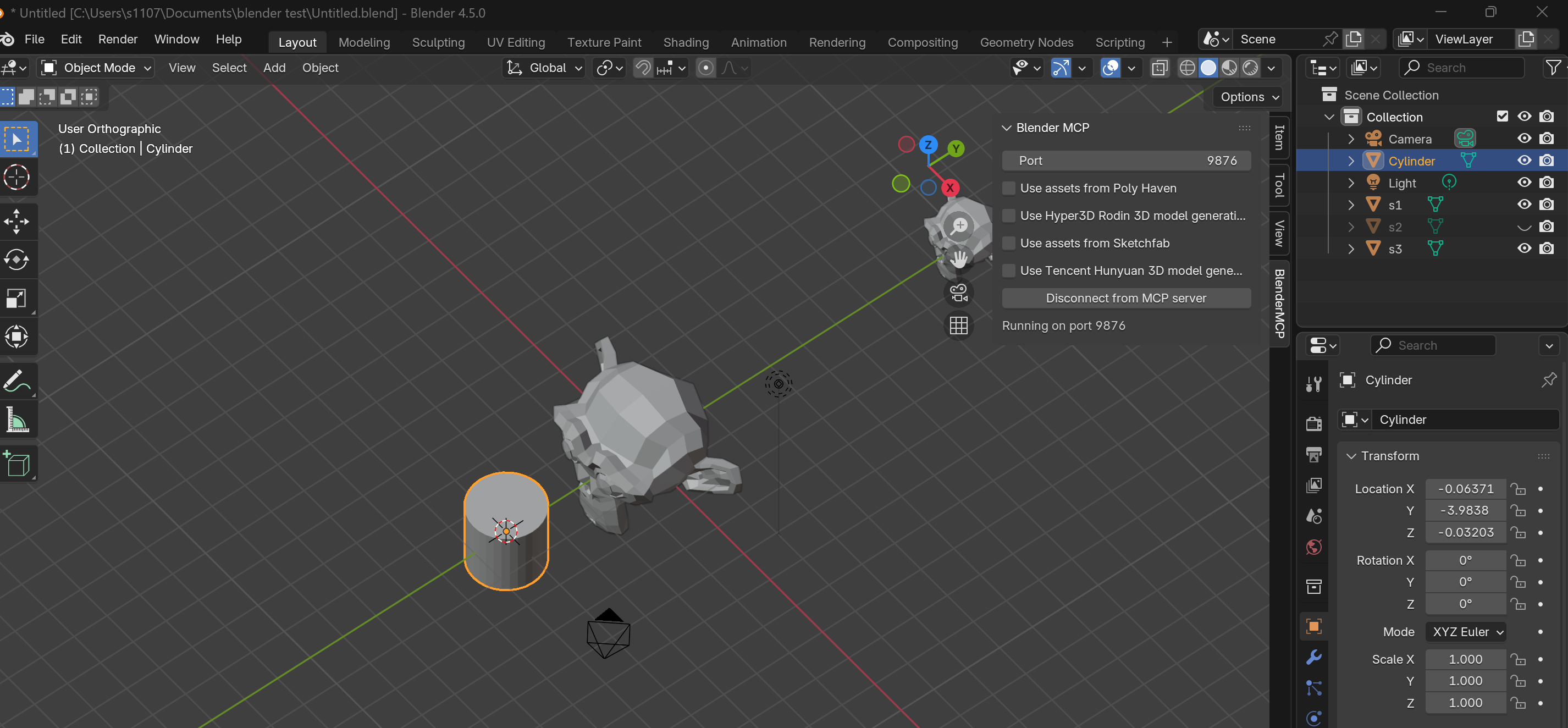Select the Move tool in toolbar
This screenshot has height=728, width=1568.
click(x=16, y=222)
